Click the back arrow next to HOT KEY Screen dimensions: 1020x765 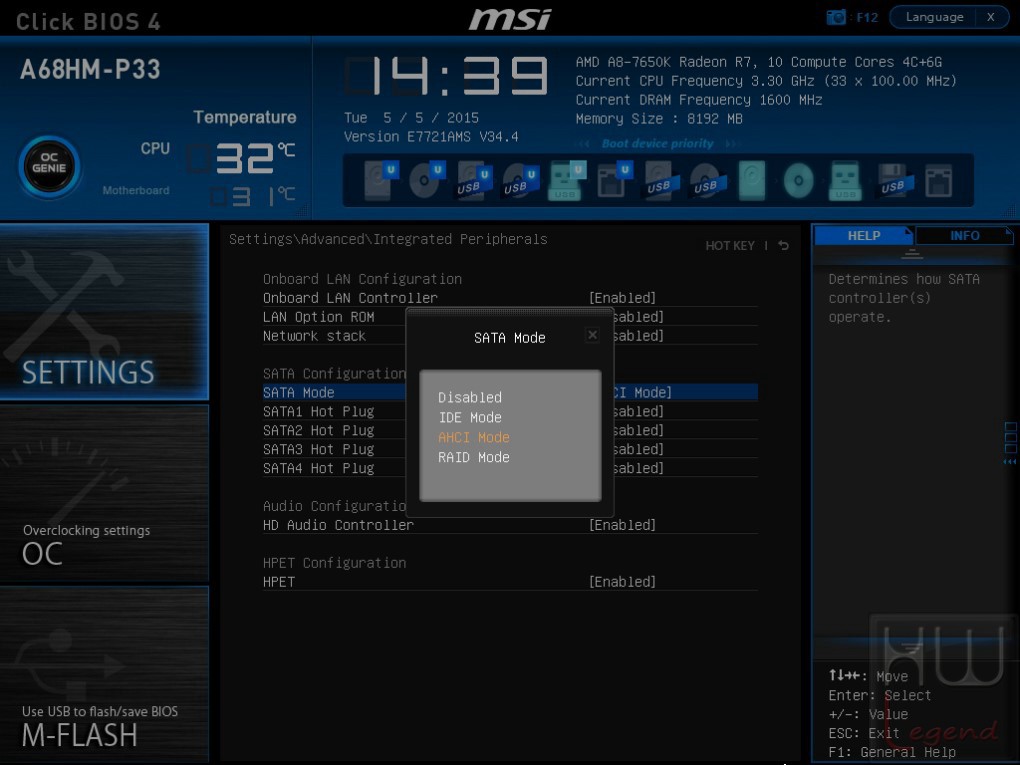pos(784,245)
